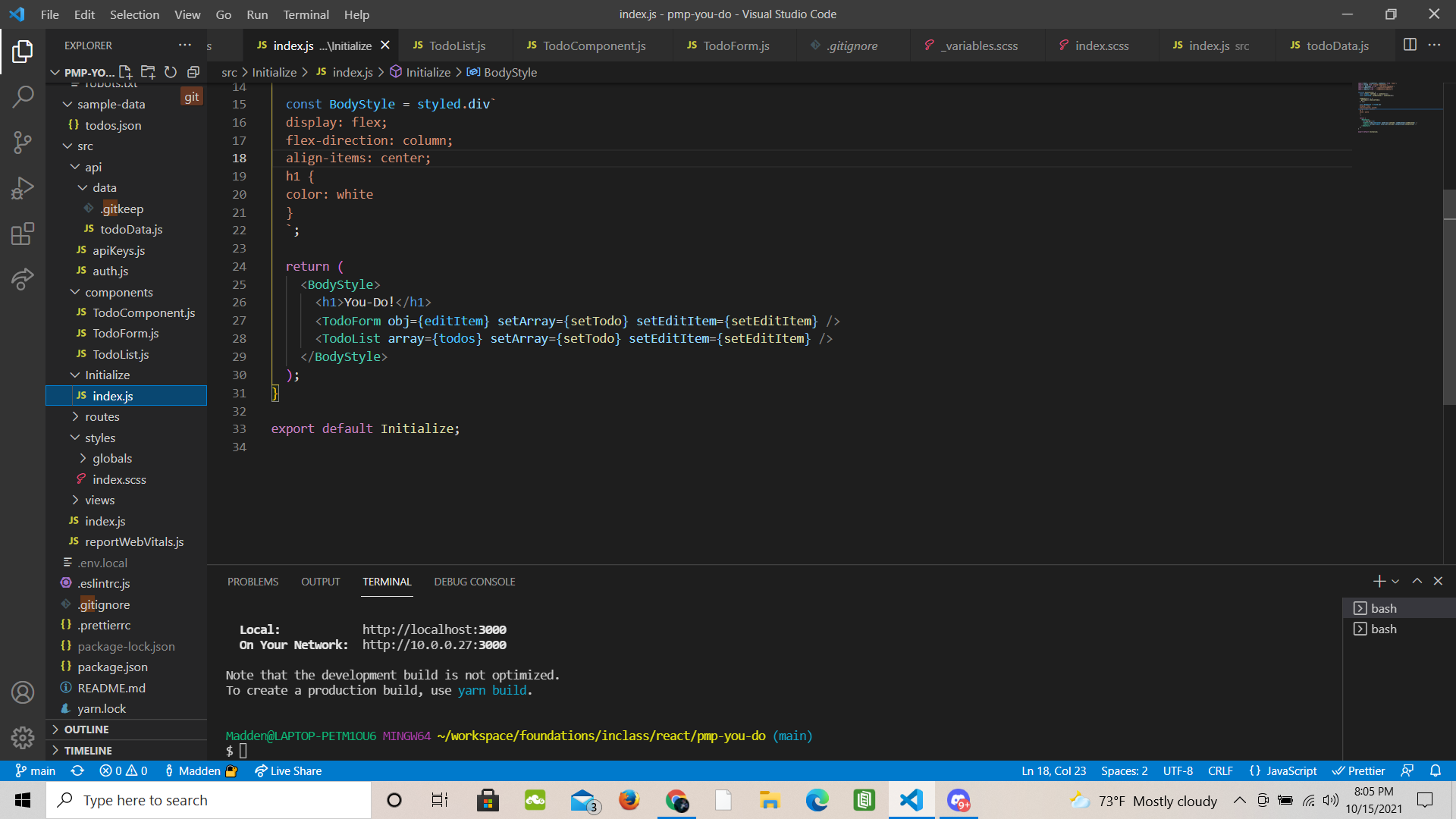Open the terminal profile dropdown

point(1394,582)
